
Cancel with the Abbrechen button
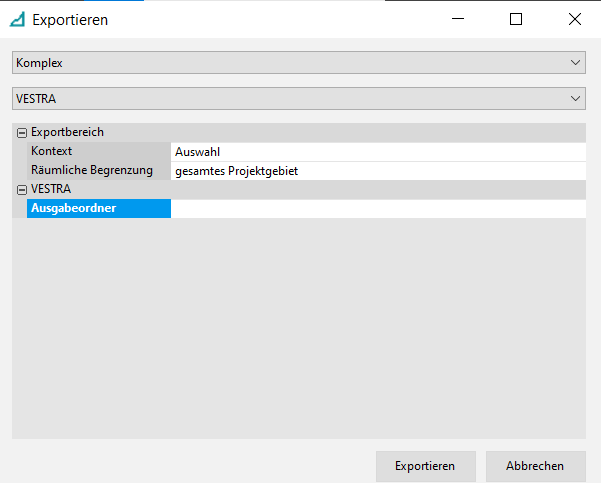pos(535,466)
